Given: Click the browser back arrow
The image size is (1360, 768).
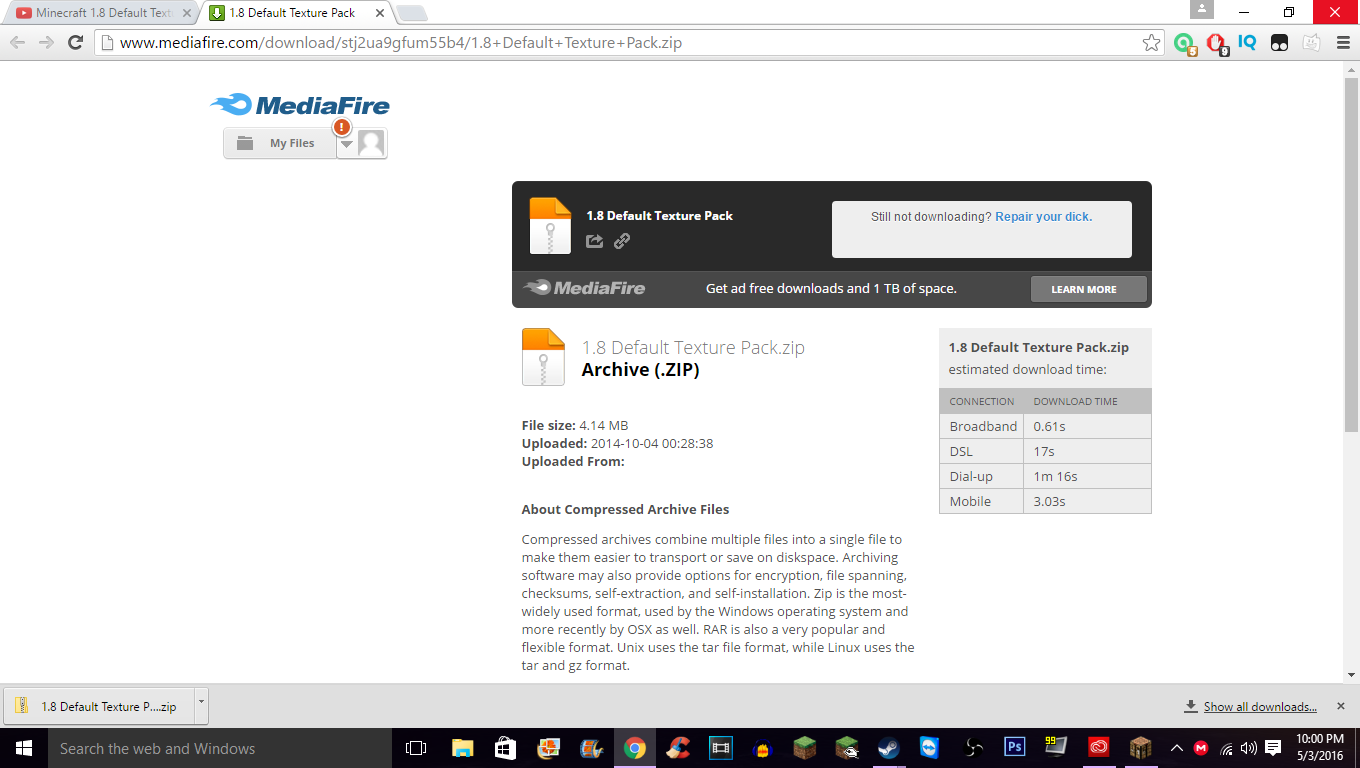Looking at the screenshot, I should click(17, 43).
